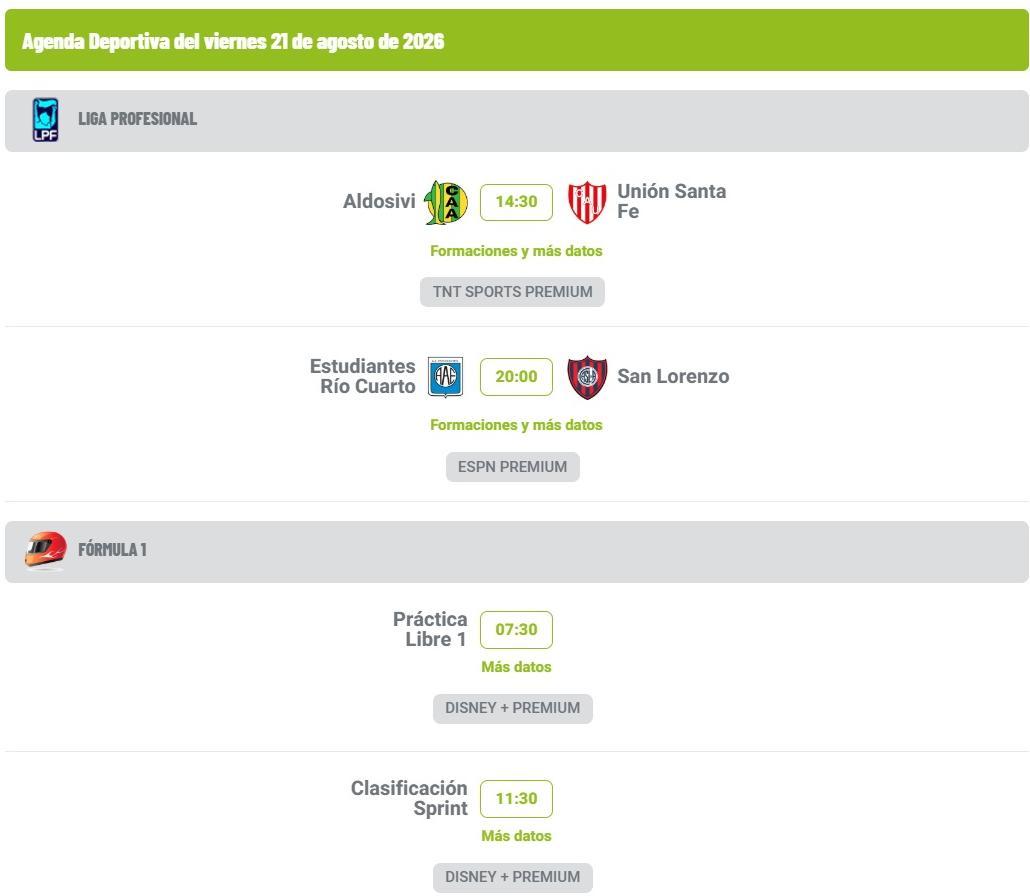
Task: Click the LIGA PROFESIONAL section heading
Action: pos(137,119)
